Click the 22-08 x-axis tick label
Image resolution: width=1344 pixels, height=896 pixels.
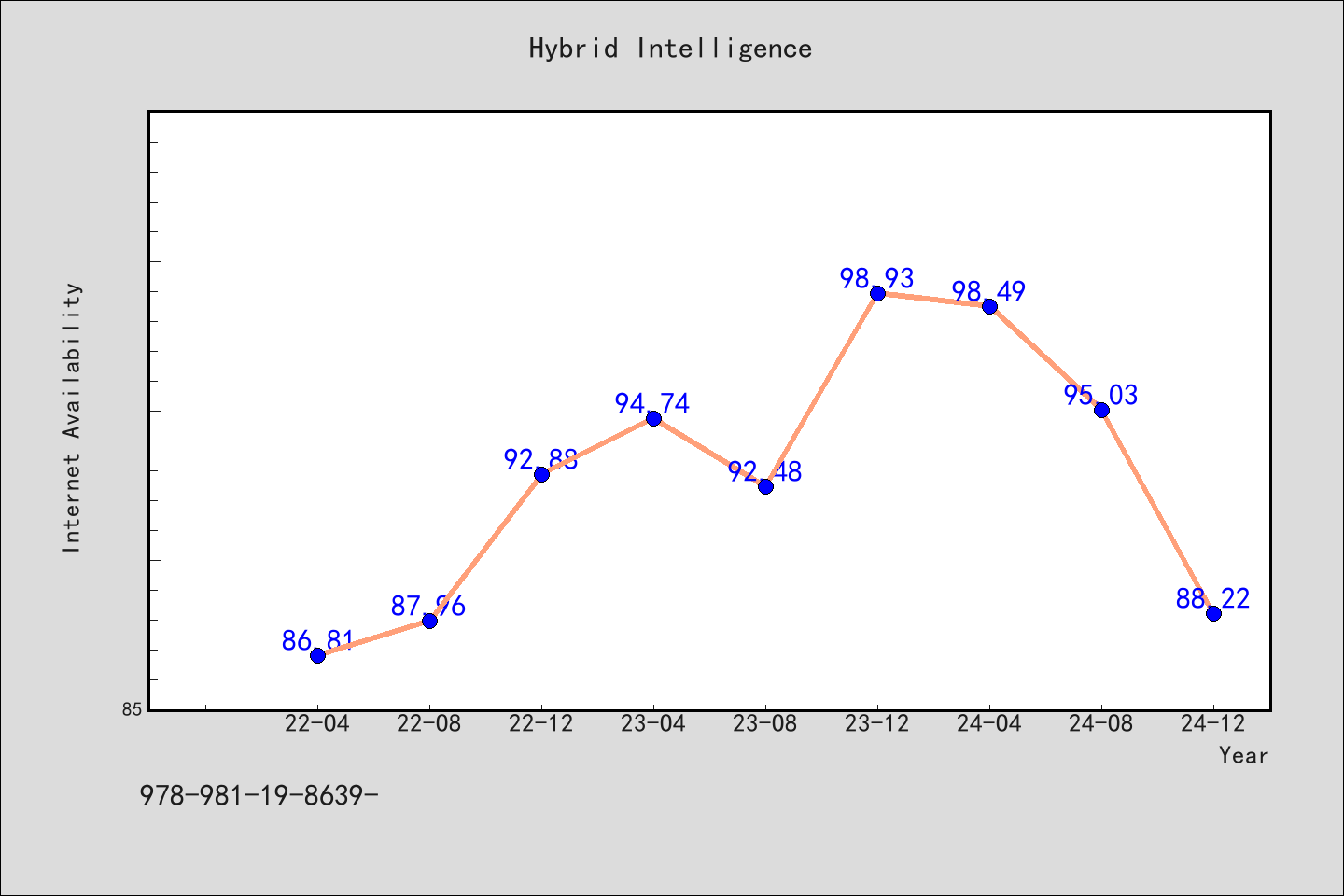429,724
